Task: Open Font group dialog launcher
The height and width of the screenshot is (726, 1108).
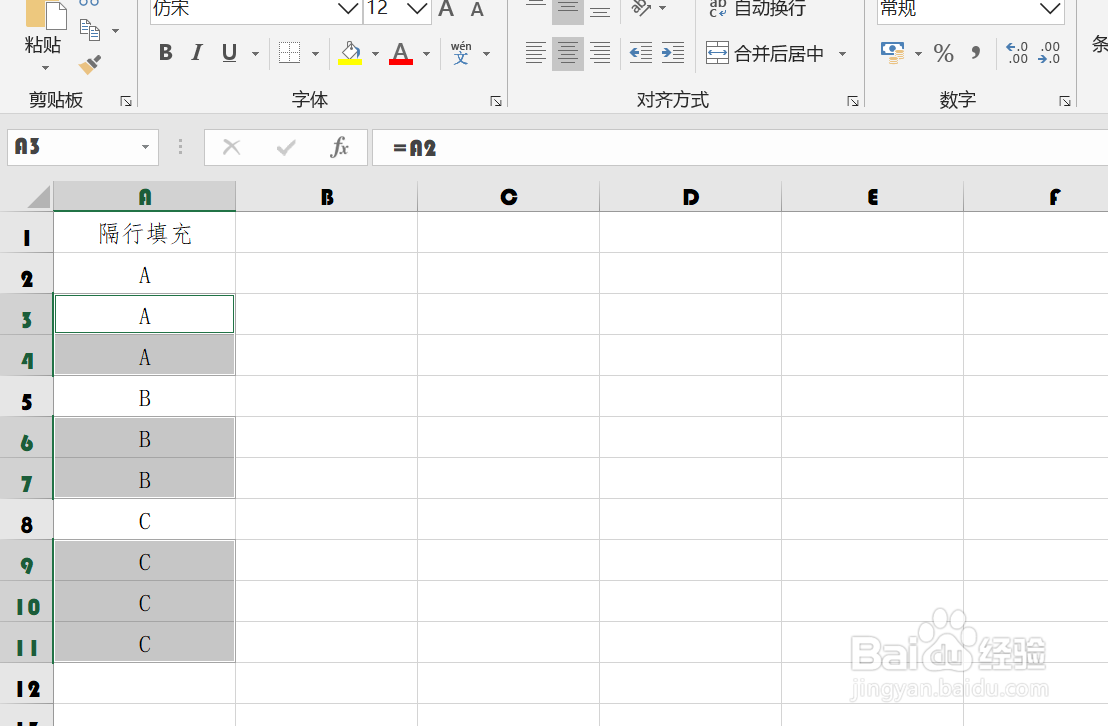Action: (x=496, y=101)
